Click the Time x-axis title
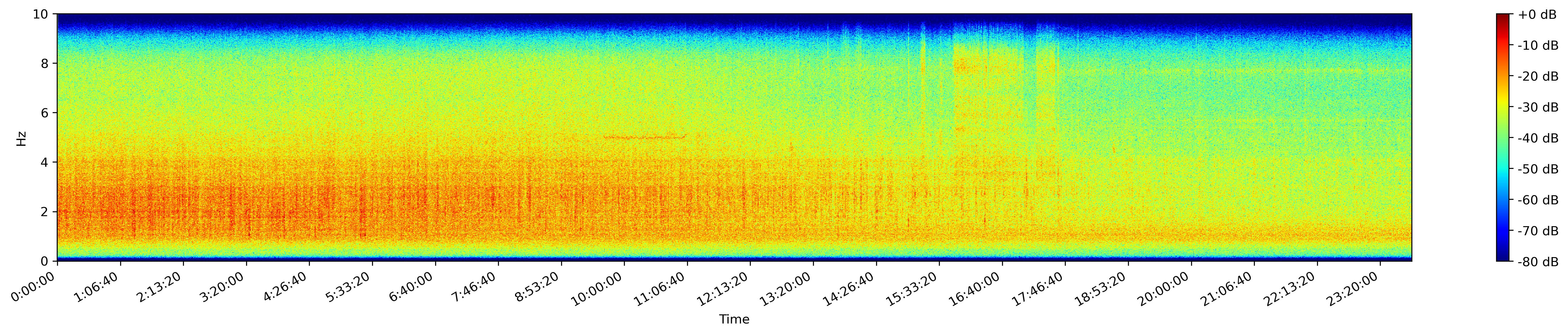Screen dimensions: 1568x335 pos(734,320)
